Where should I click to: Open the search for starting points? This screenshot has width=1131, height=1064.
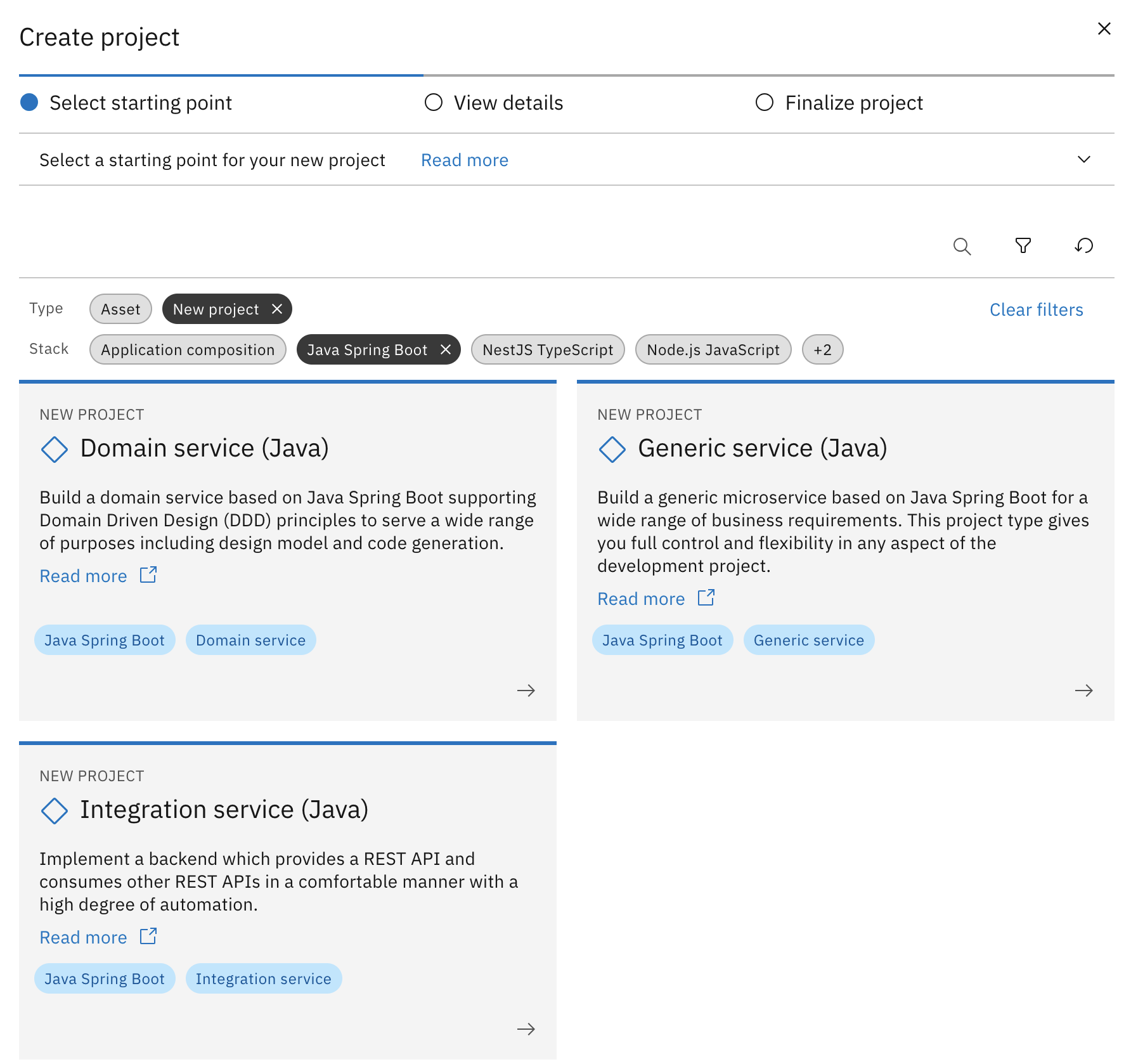(x=962, y=246)
